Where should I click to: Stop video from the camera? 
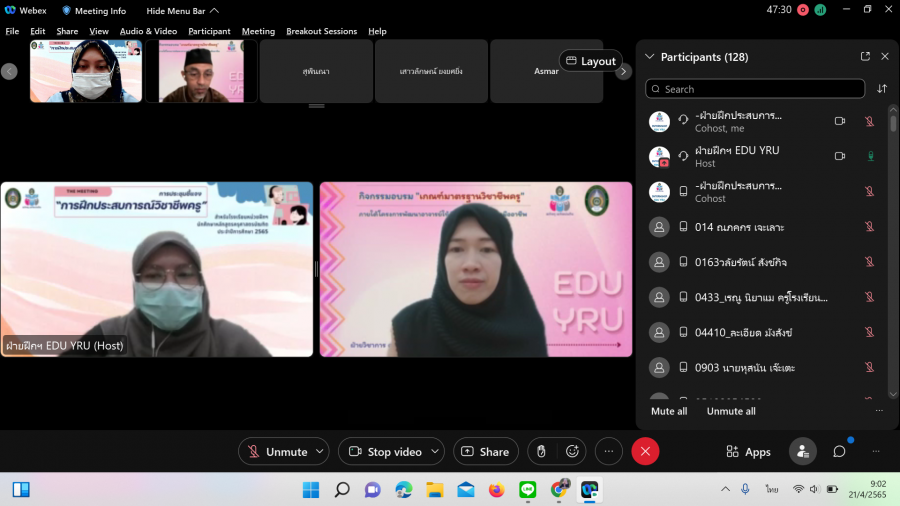click(385, 452)
